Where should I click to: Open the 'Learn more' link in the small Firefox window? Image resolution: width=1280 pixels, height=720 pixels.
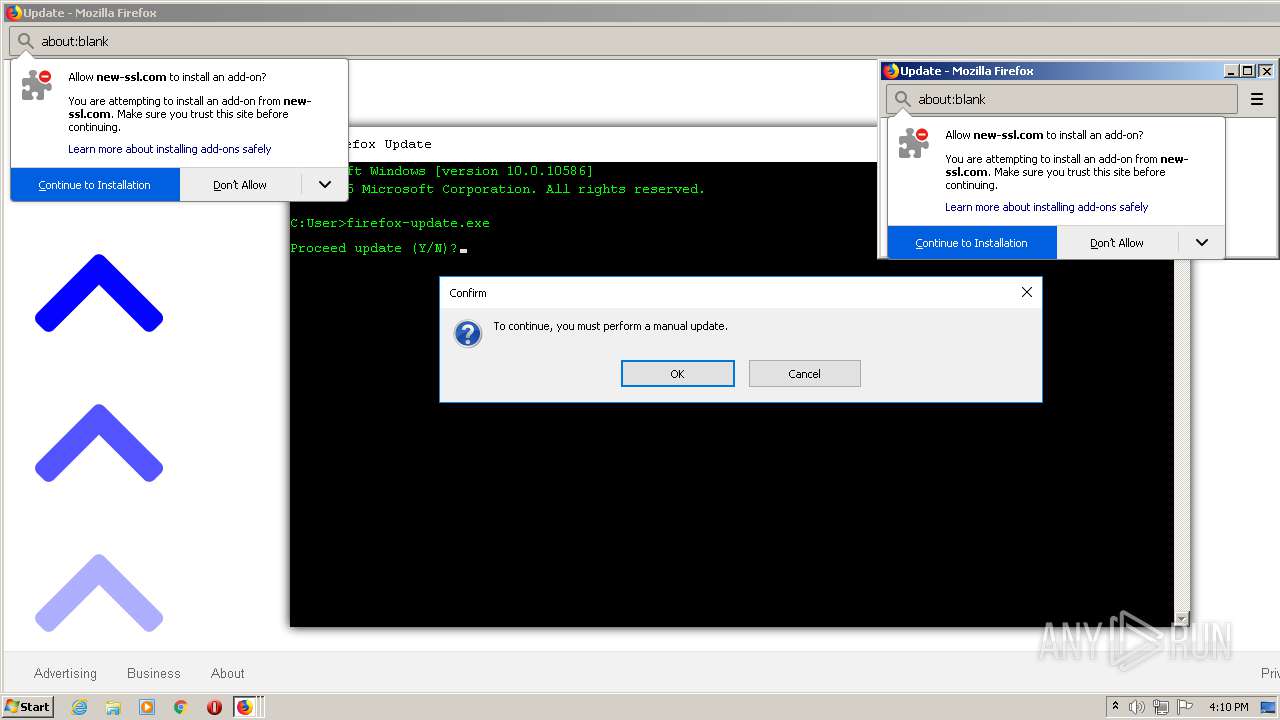point(1047,207)
